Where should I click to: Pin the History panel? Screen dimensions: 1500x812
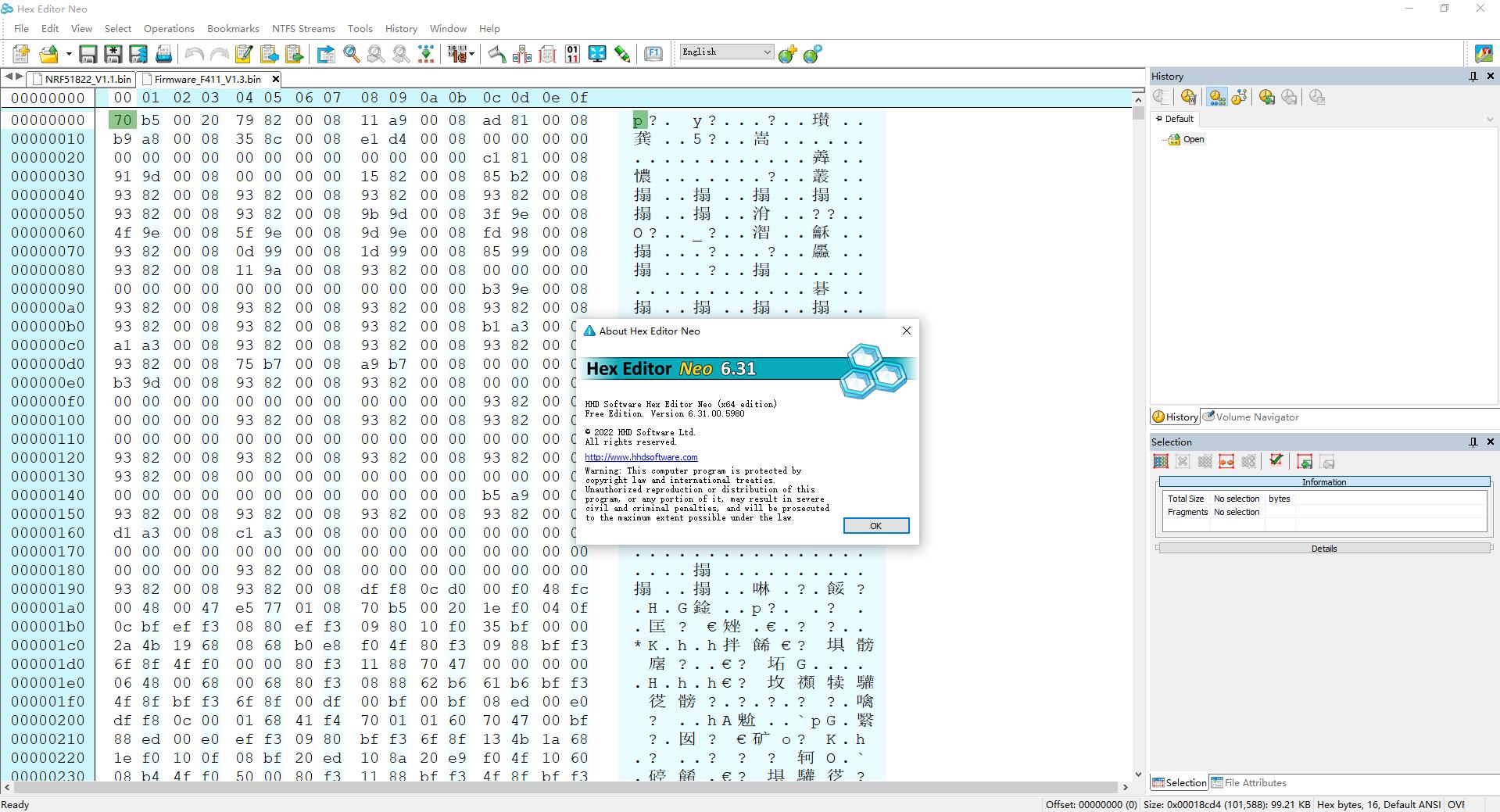(x=1473, y=76)
